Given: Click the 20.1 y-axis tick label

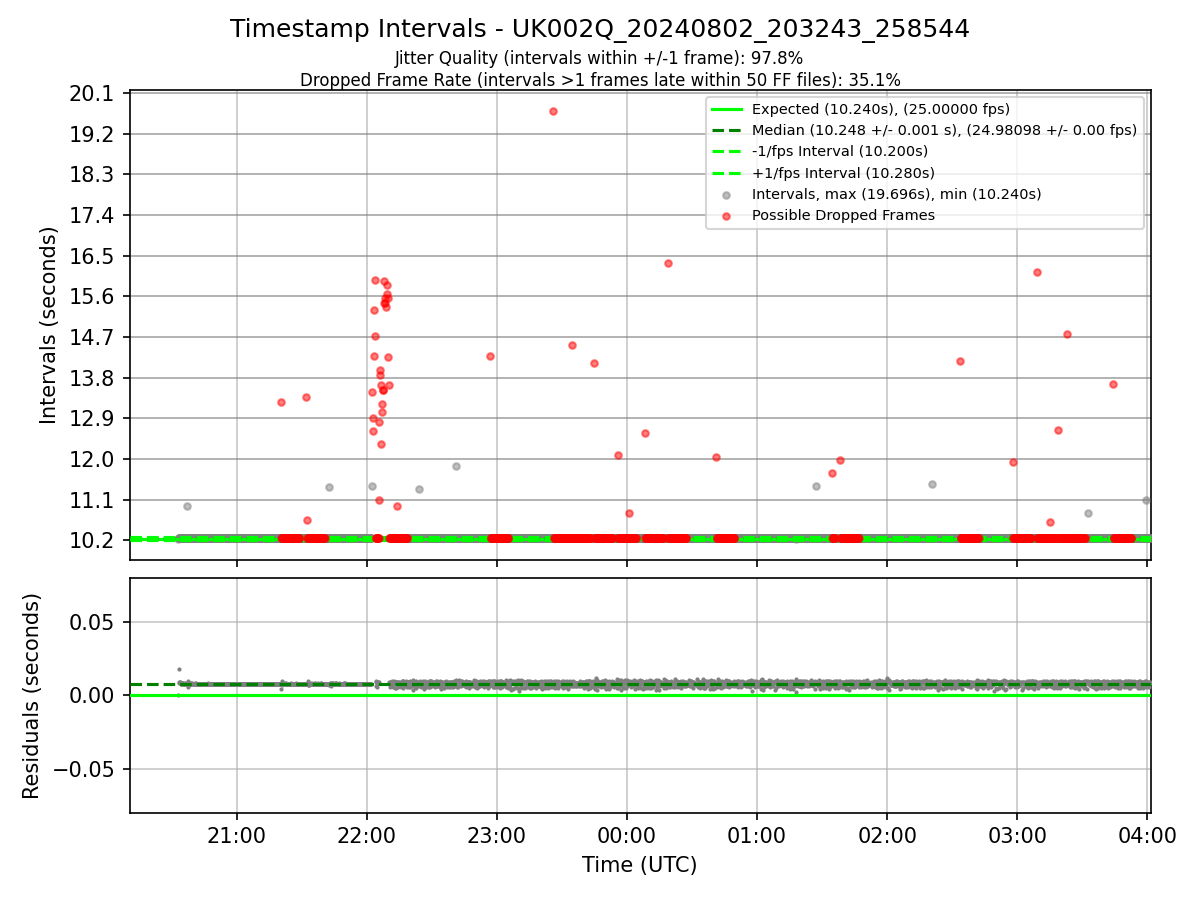Looking at the screenshot, I should pyautogui.click(x=94, y=94).
